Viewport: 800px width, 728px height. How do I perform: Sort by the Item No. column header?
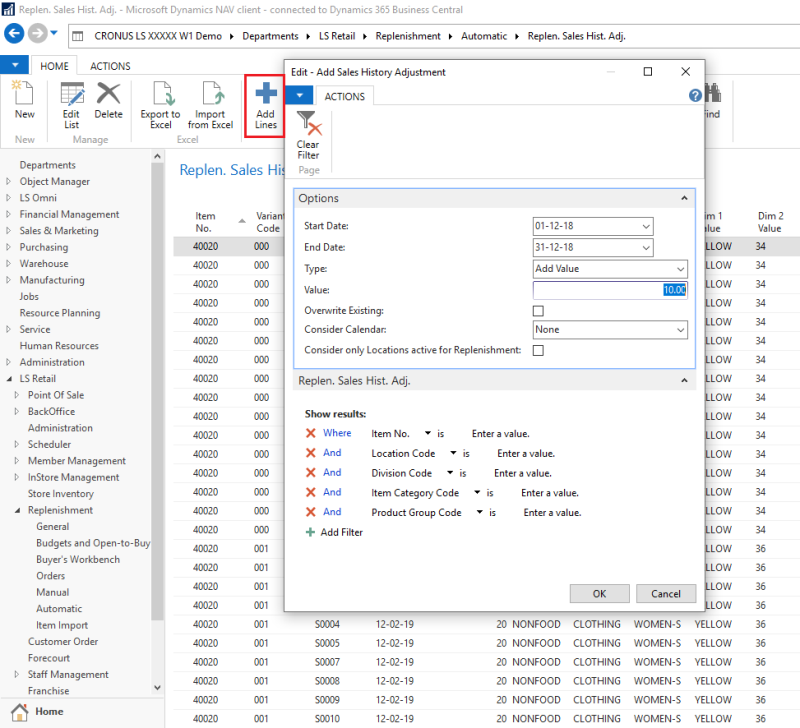[x=206, y=222]
